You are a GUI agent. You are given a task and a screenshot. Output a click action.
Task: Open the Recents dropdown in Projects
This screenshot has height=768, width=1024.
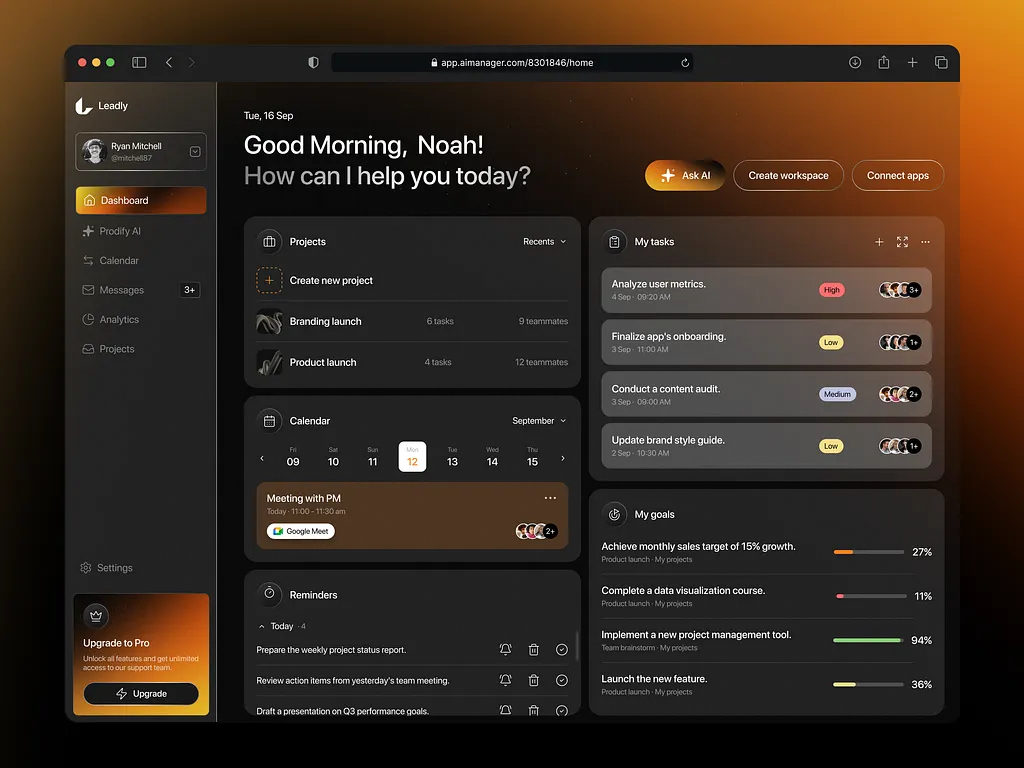(x=544, y=242)
